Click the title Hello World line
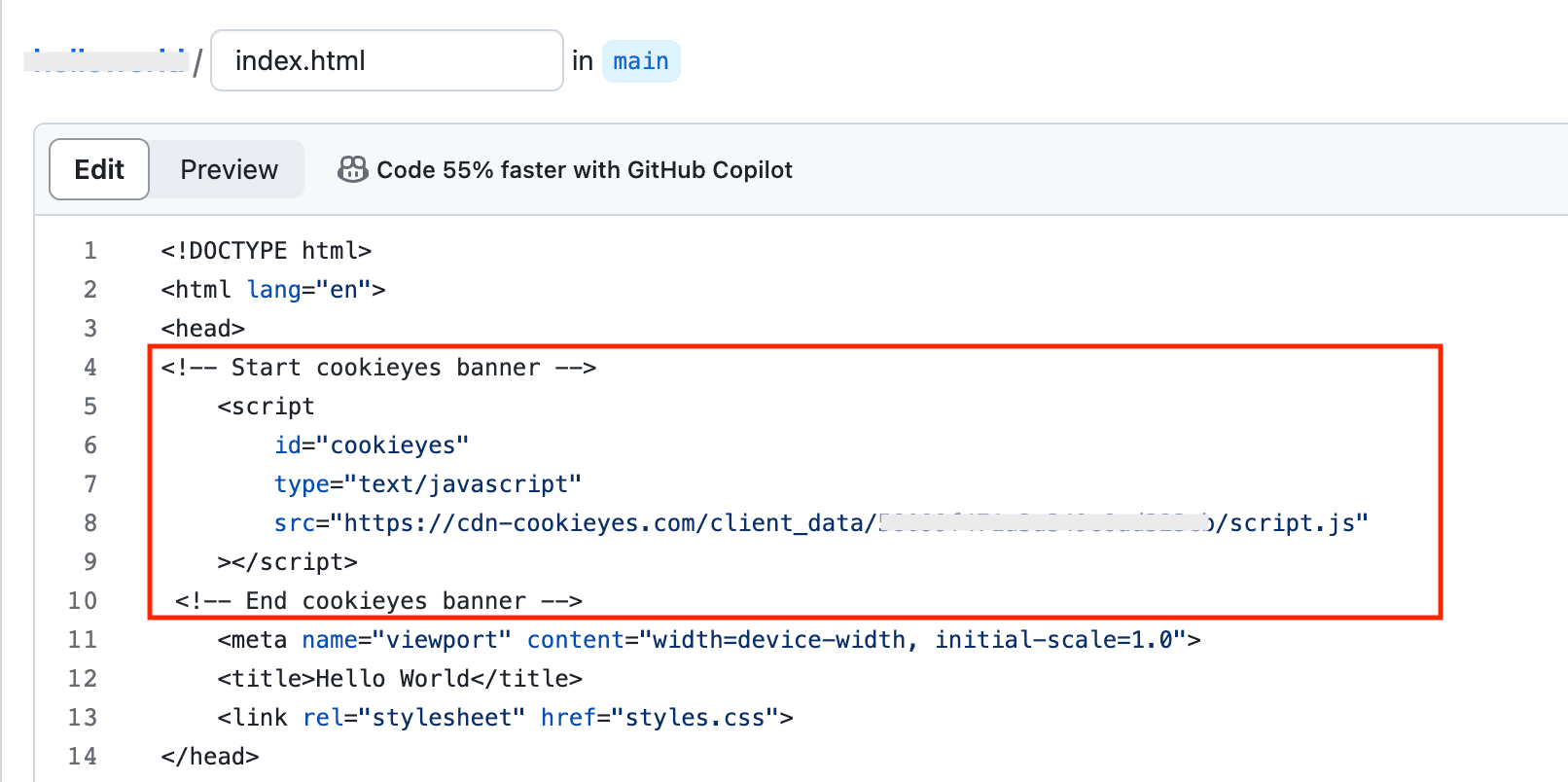Screen dimensions: 1568x782 [400, 679]
